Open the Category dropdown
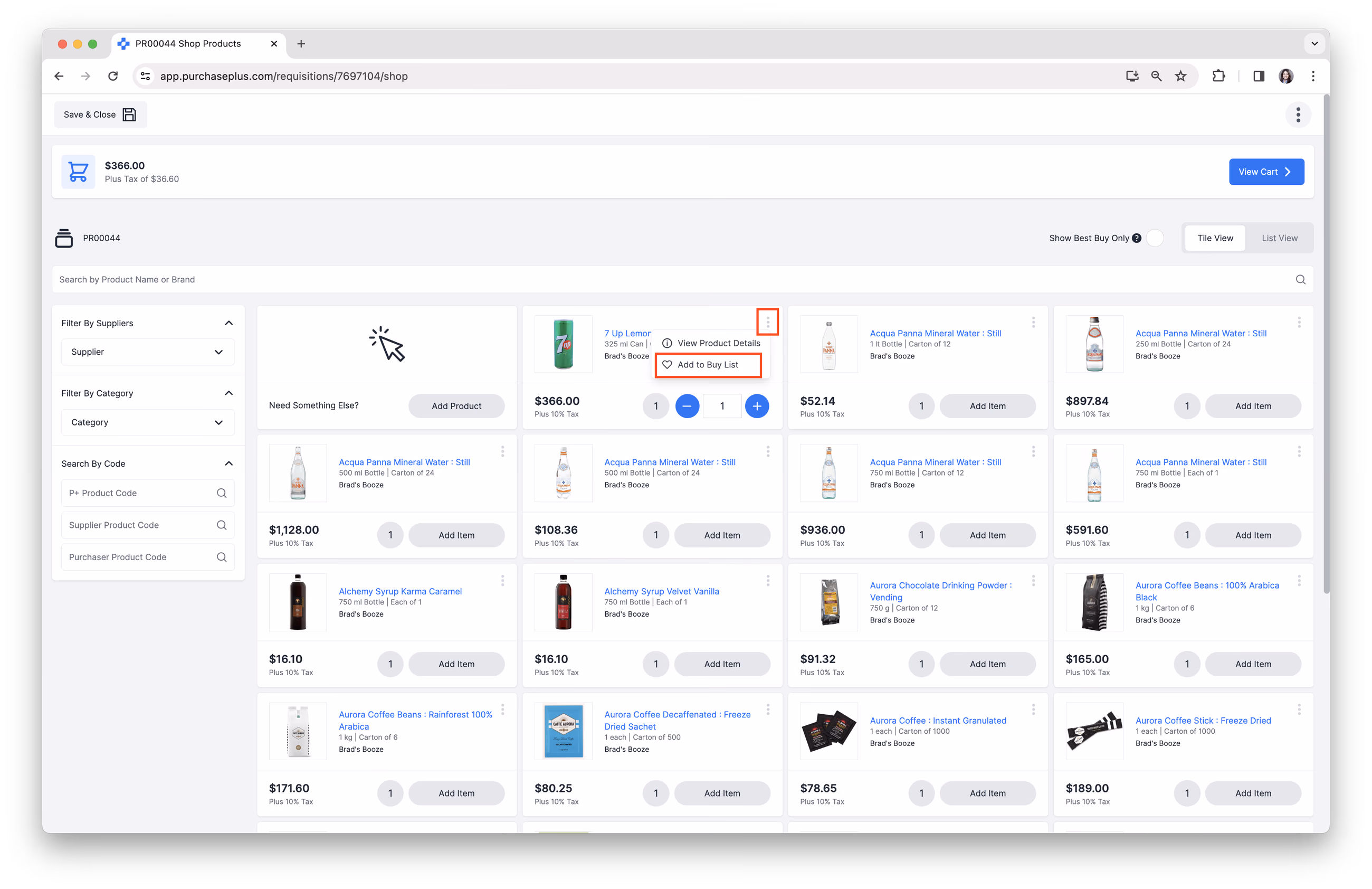Screen dimensions: 1372x889 coord(148,422)
